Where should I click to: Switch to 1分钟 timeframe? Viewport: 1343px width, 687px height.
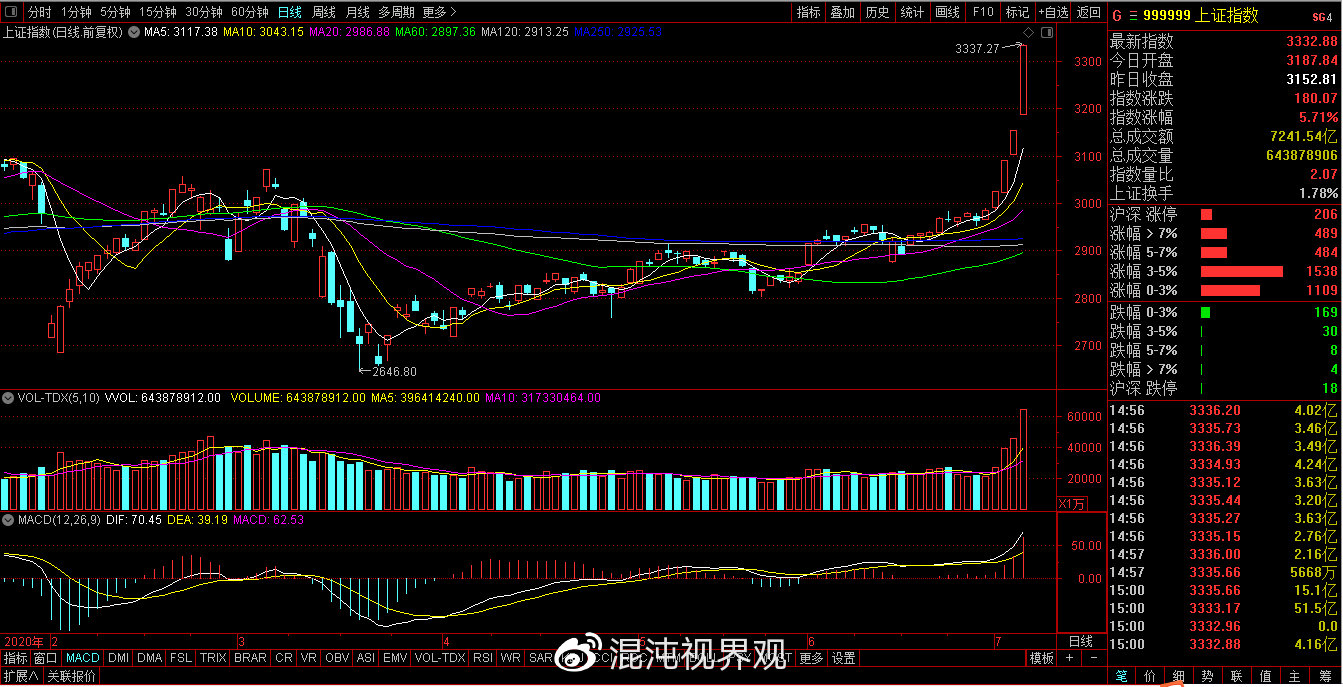(76, 12)
